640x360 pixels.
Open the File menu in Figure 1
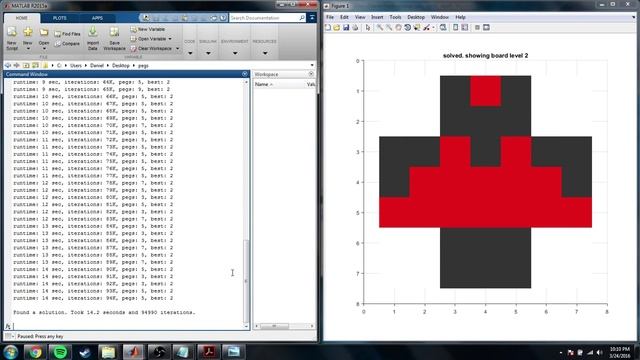(330, 17)
